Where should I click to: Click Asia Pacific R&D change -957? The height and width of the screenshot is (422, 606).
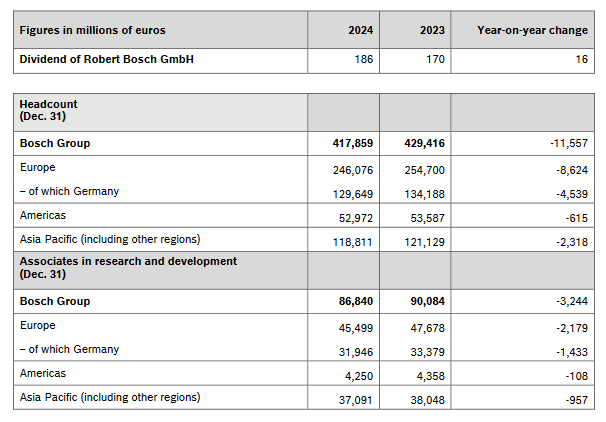coord(577,400)
